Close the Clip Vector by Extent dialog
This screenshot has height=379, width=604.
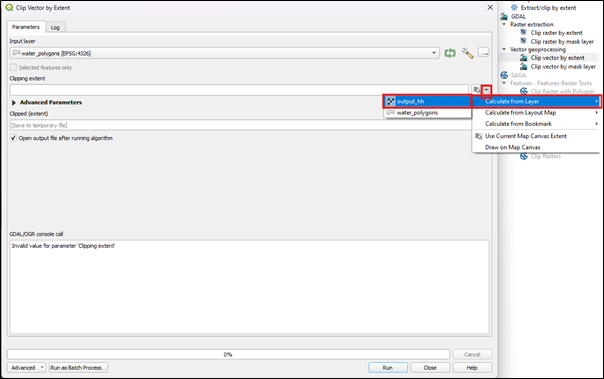click(x=490, y=7)
